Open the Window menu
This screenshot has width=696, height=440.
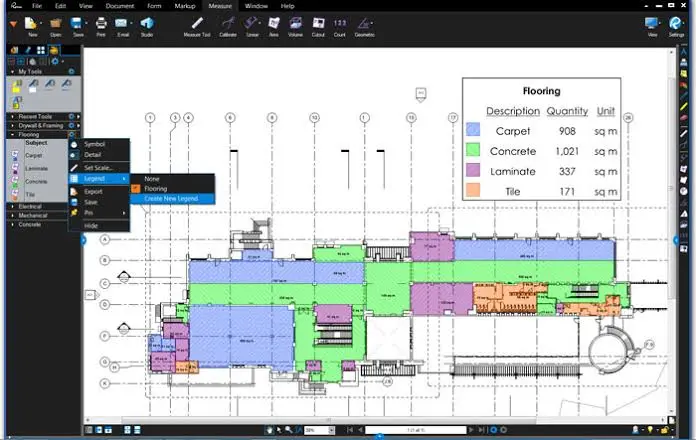(256, 6)
